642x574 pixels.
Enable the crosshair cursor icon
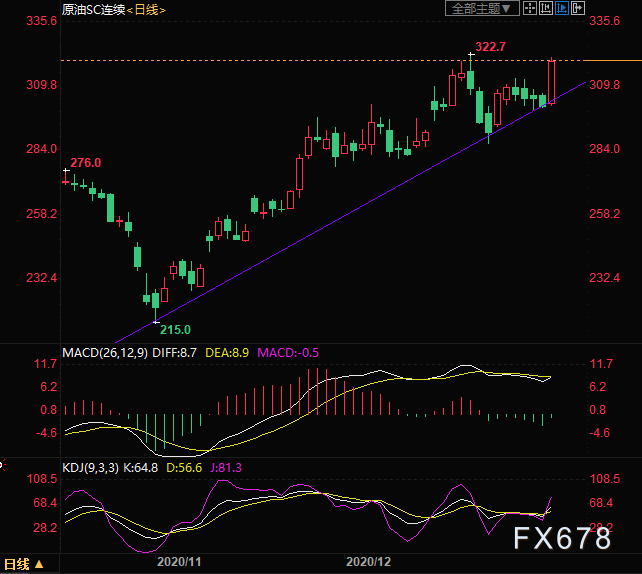[530, 8]
